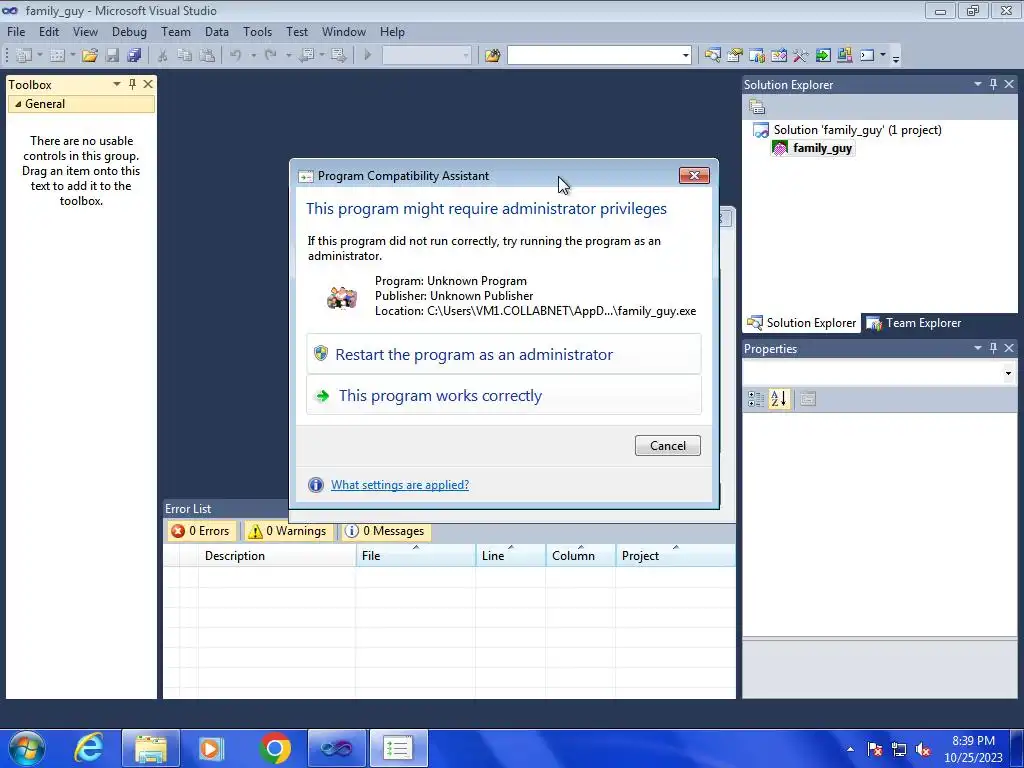Viewport: 1024px width, 768px height.
Task: Click the Redo arrow icon
Action: pyautogui.click(x=271, y=56)
